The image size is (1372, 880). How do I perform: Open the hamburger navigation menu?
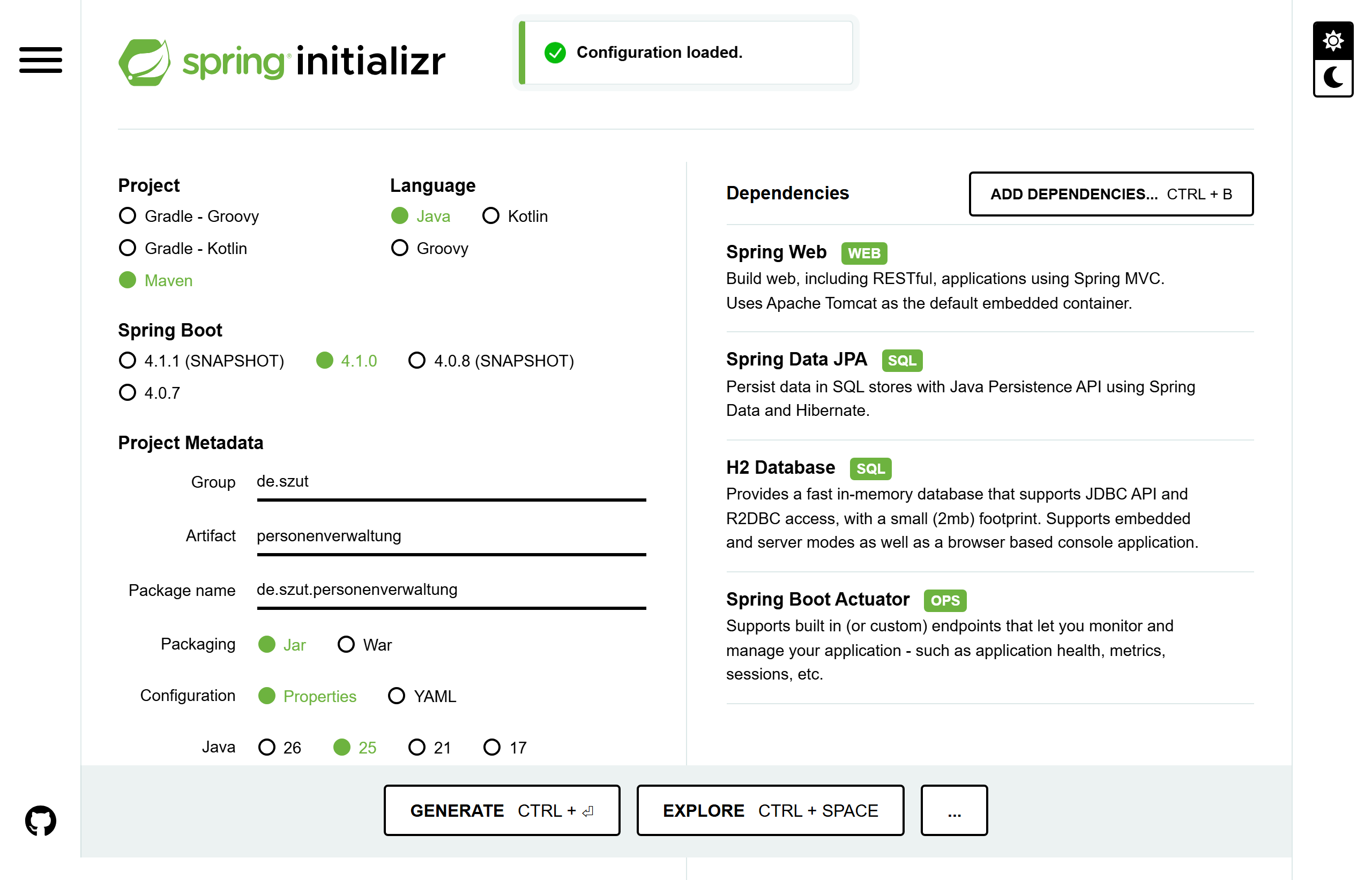tap(41, 60)
